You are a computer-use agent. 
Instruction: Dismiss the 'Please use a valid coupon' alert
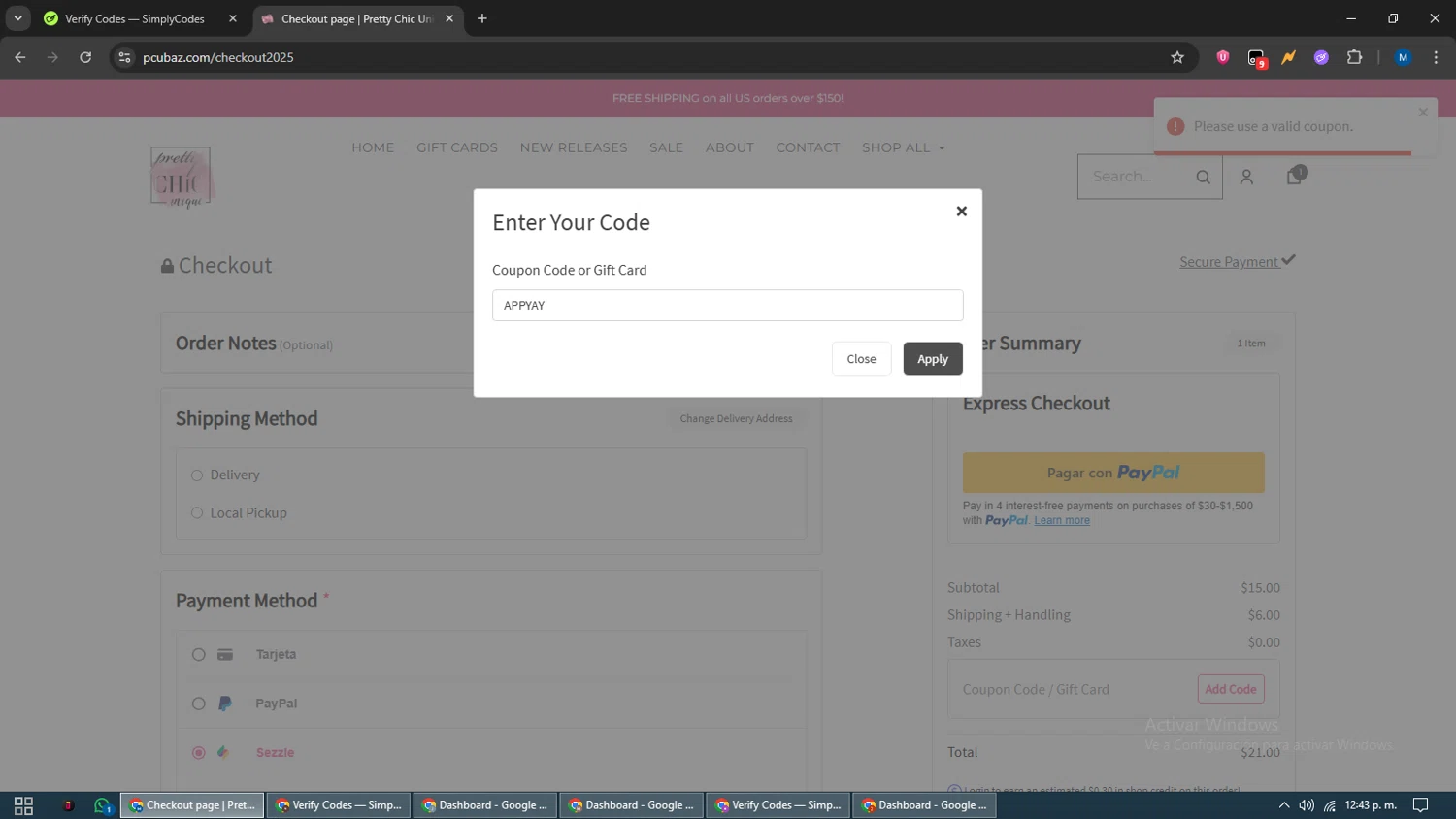coord(1423,113)
